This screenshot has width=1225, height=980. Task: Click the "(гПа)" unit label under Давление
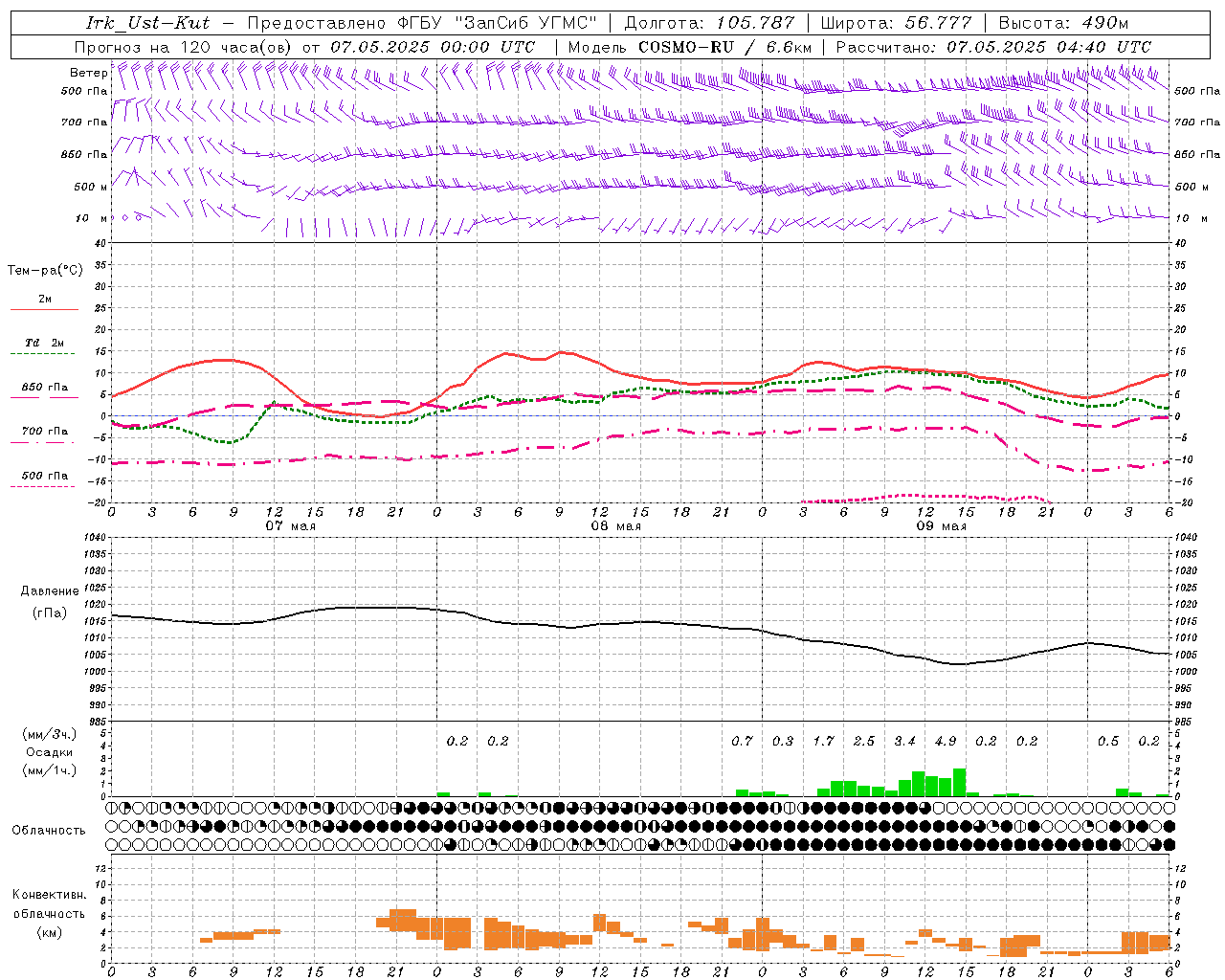(x=50, y=612)
